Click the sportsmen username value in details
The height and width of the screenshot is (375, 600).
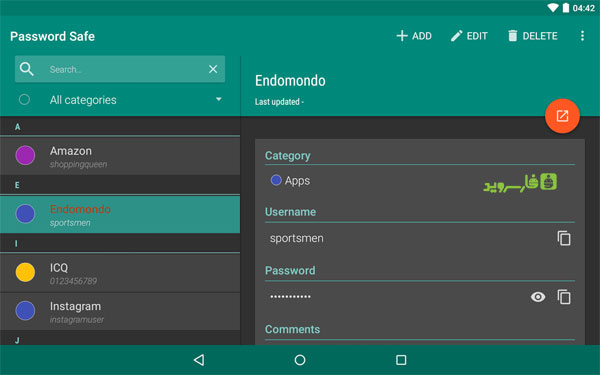click(x=297, y=238)
